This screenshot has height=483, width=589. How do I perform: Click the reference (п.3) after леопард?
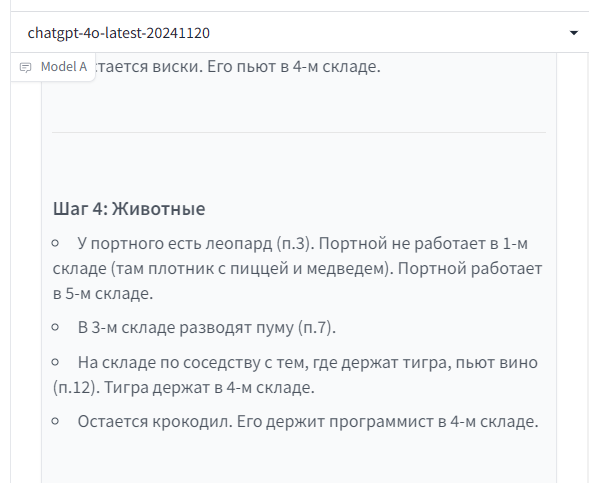pos(295,244)
